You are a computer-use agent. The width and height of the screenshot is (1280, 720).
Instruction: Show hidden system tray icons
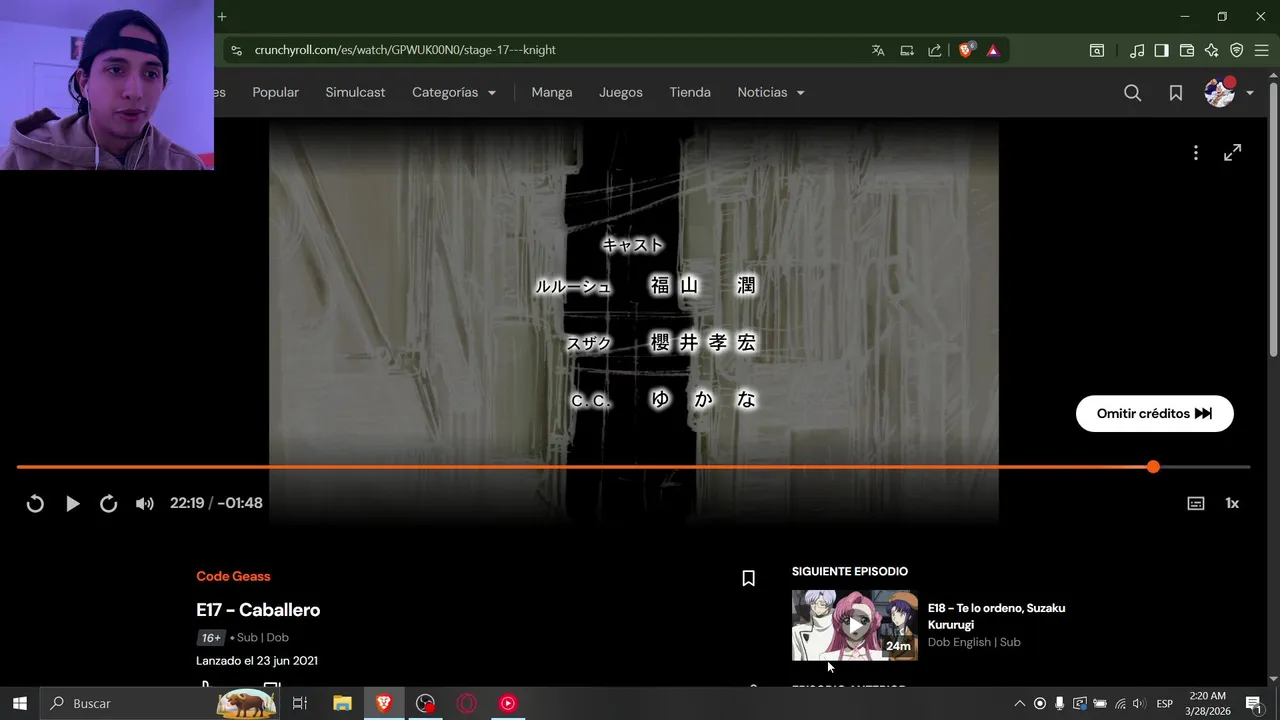(1019, 703)
